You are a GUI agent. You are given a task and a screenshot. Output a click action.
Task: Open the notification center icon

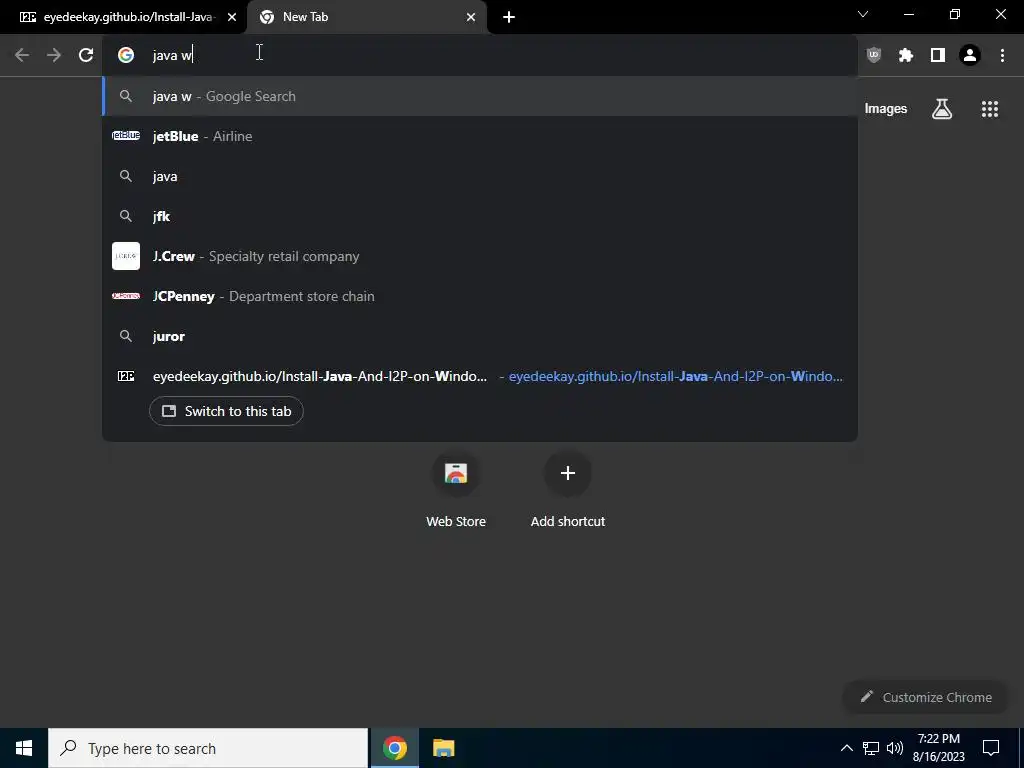(x=991, y=748)
